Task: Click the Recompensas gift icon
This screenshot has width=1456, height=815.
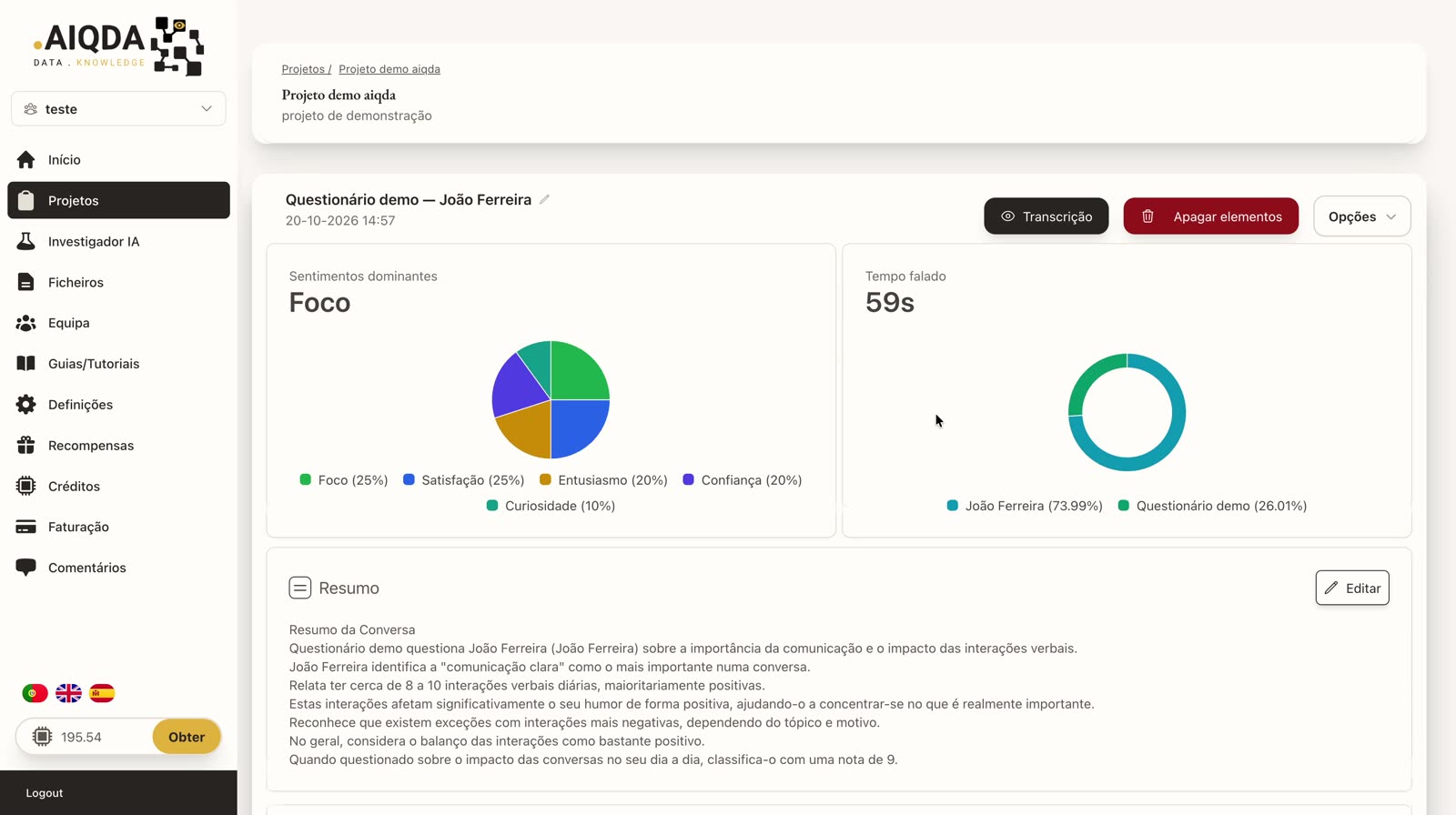Action: pyautogui.click(x=26, y=446)
